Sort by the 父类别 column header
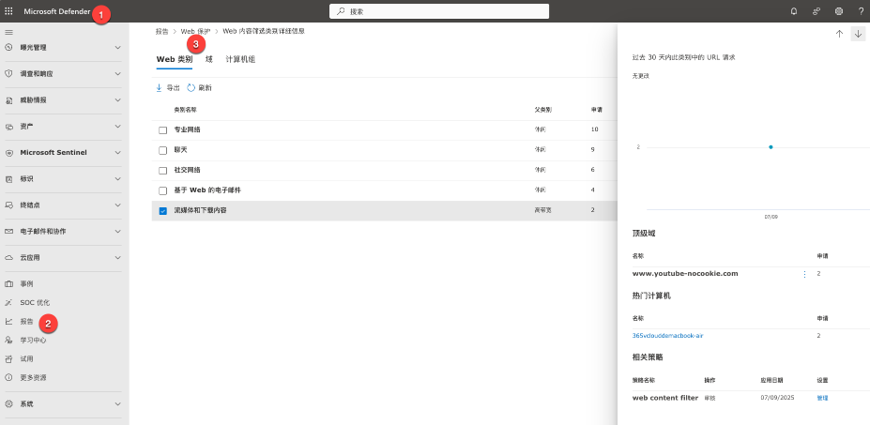Viewport: 870px width, 425px height. [543, 110]
